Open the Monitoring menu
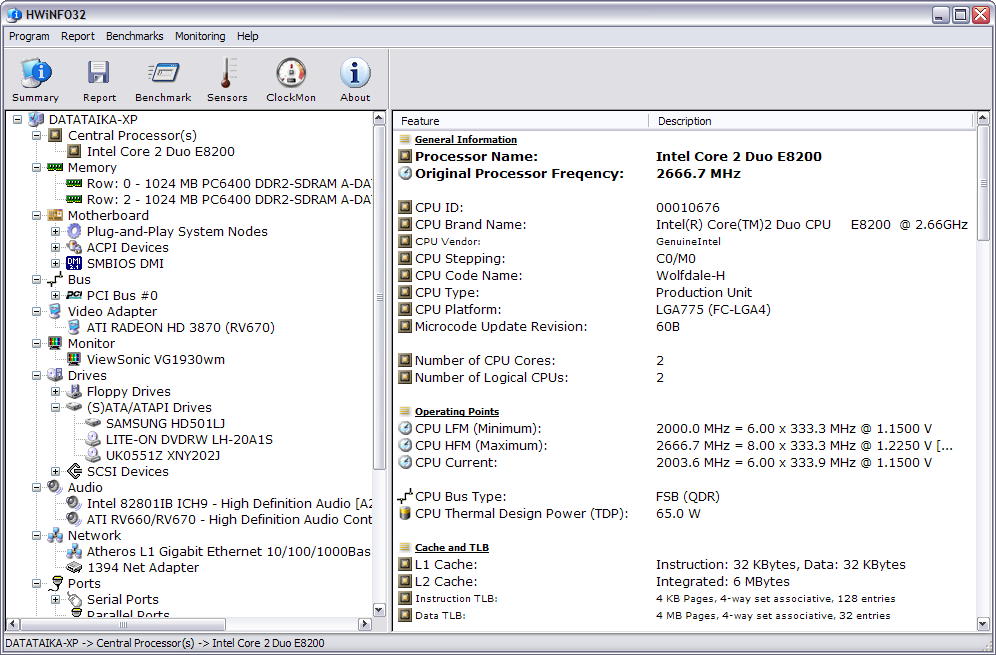 point(200,36)
